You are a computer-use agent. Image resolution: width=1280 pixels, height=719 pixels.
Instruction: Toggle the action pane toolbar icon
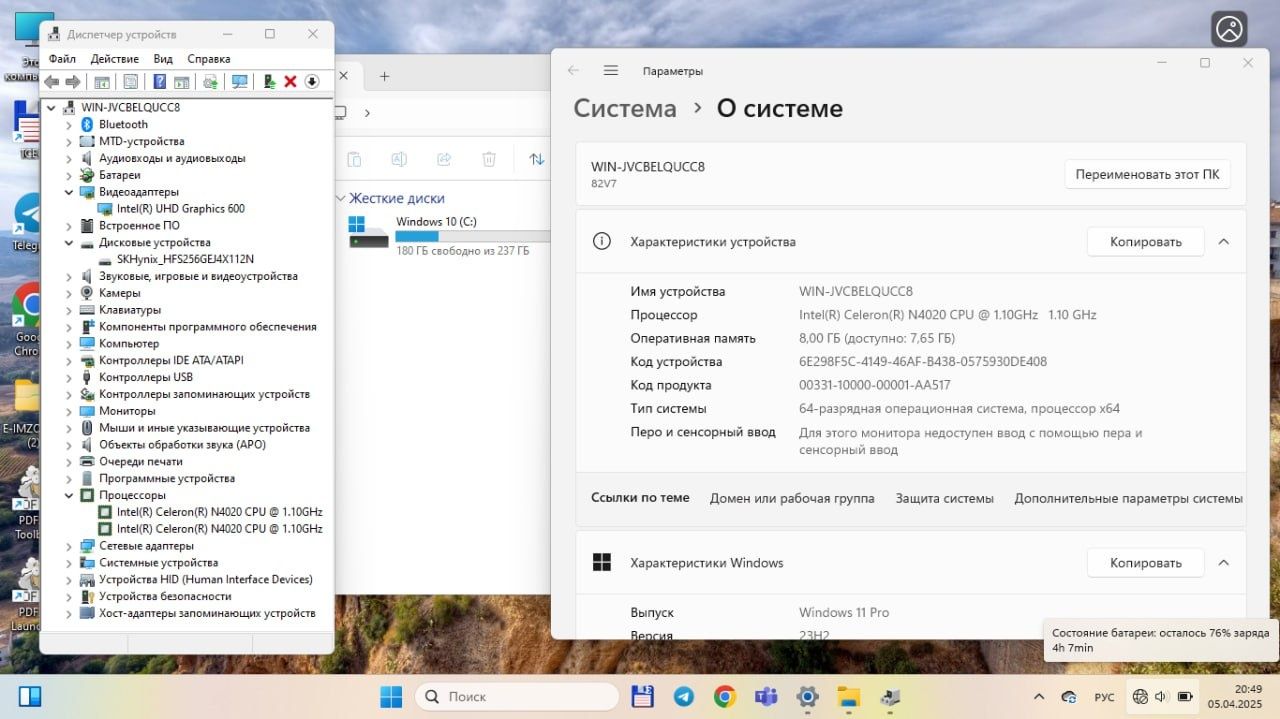181,82
